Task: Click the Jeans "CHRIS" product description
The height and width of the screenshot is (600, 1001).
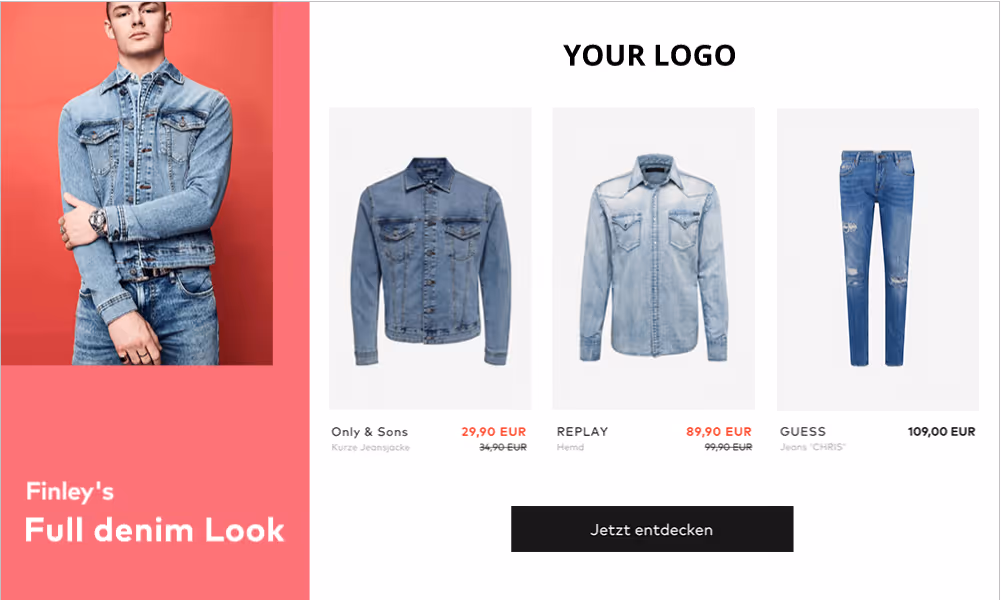Action: point(812,447)
